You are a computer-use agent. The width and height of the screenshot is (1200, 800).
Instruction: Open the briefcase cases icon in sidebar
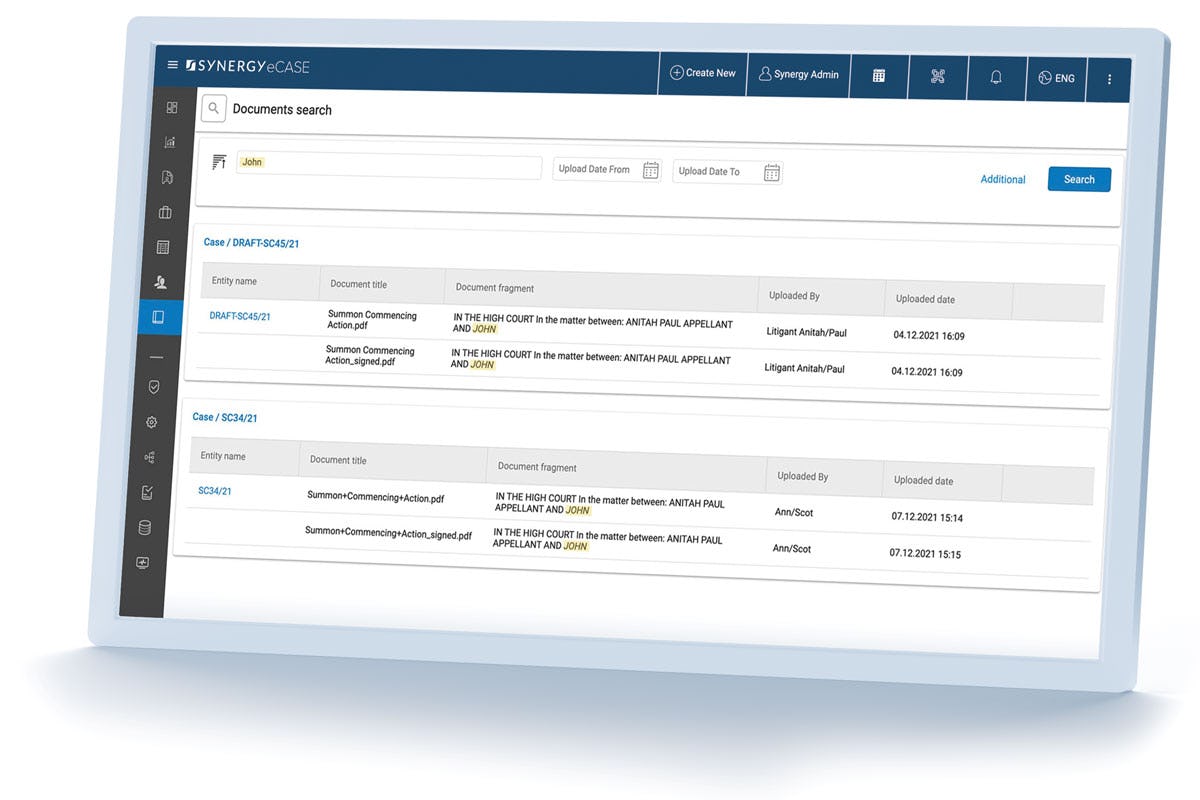click(164, 212)
